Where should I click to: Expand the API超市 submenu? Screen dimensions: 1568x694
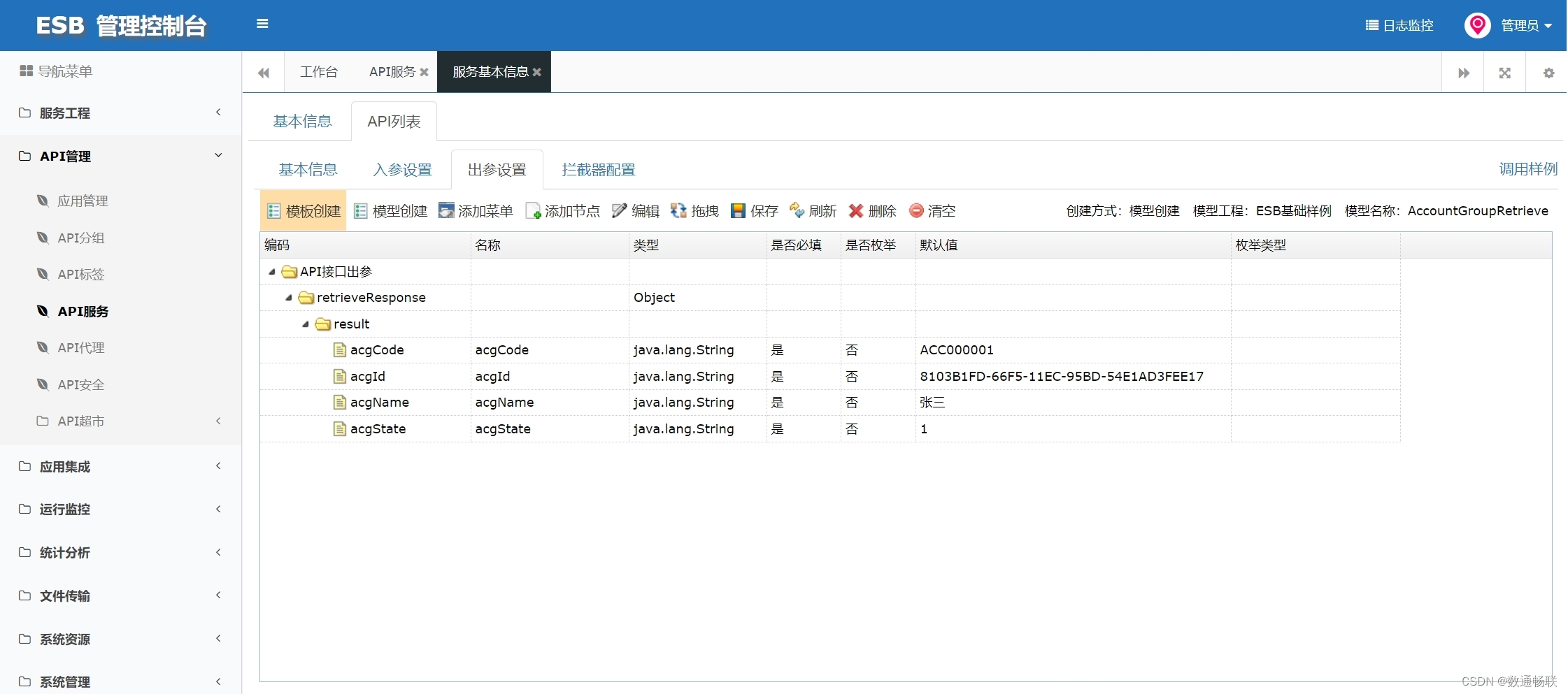click(x=120, y=421)
